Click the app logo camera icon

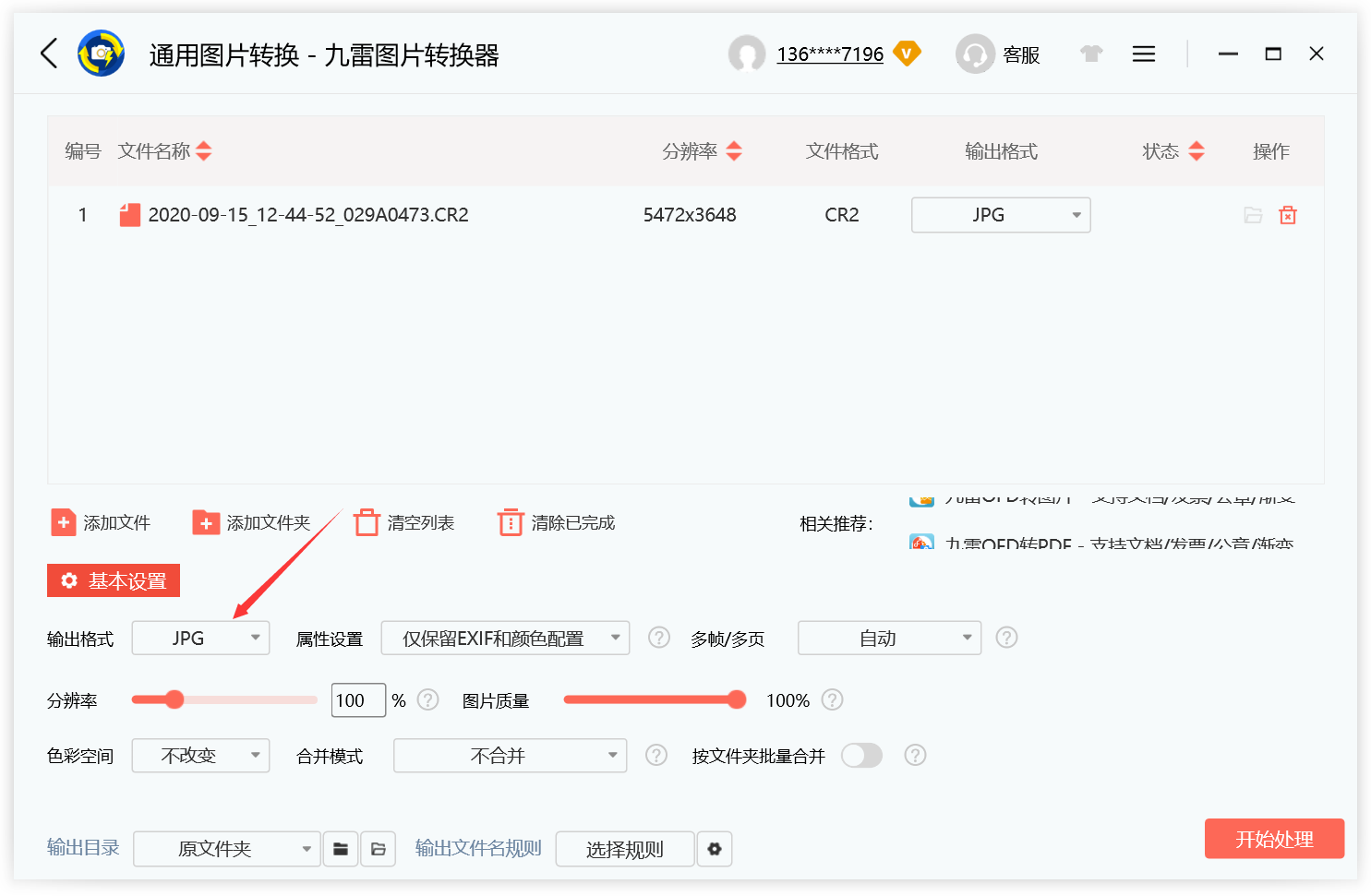[x=102, y=54]
